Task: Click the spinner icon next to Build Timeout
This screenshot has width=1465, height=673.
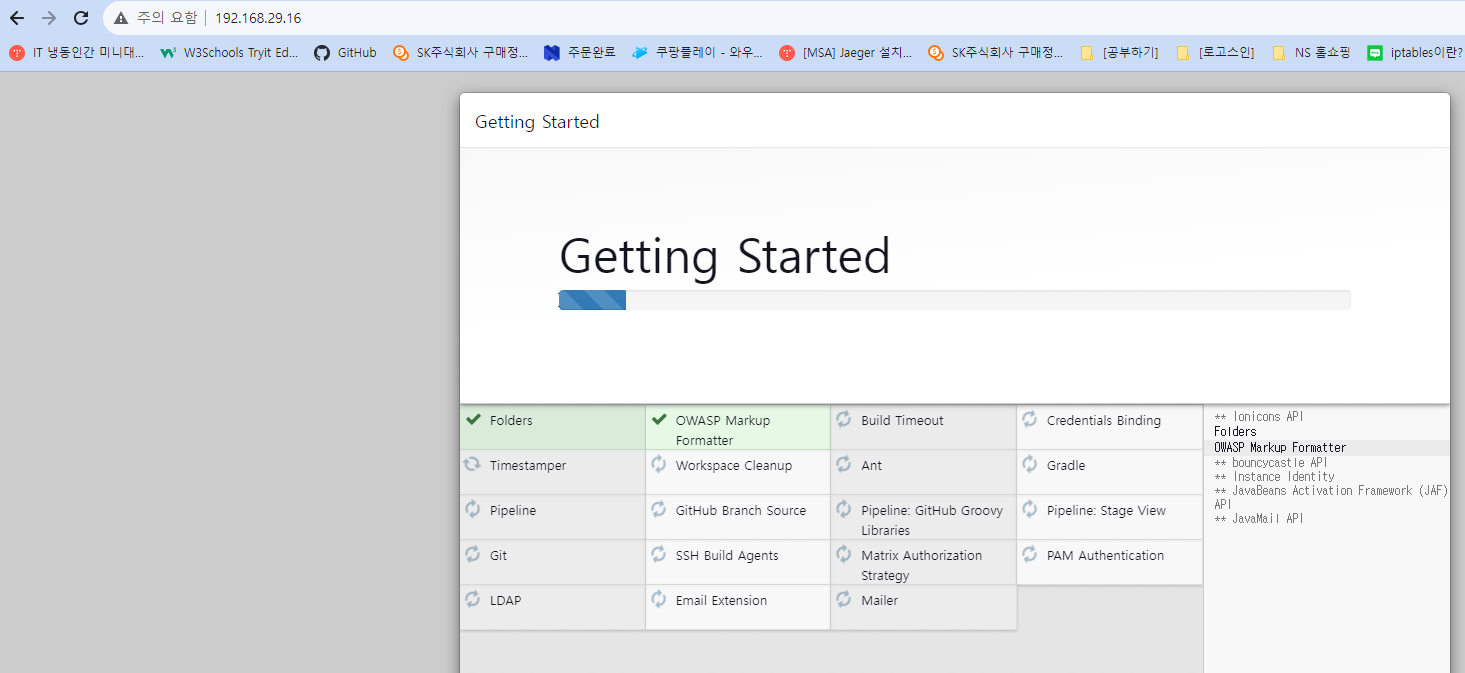Action: (844, 419)
